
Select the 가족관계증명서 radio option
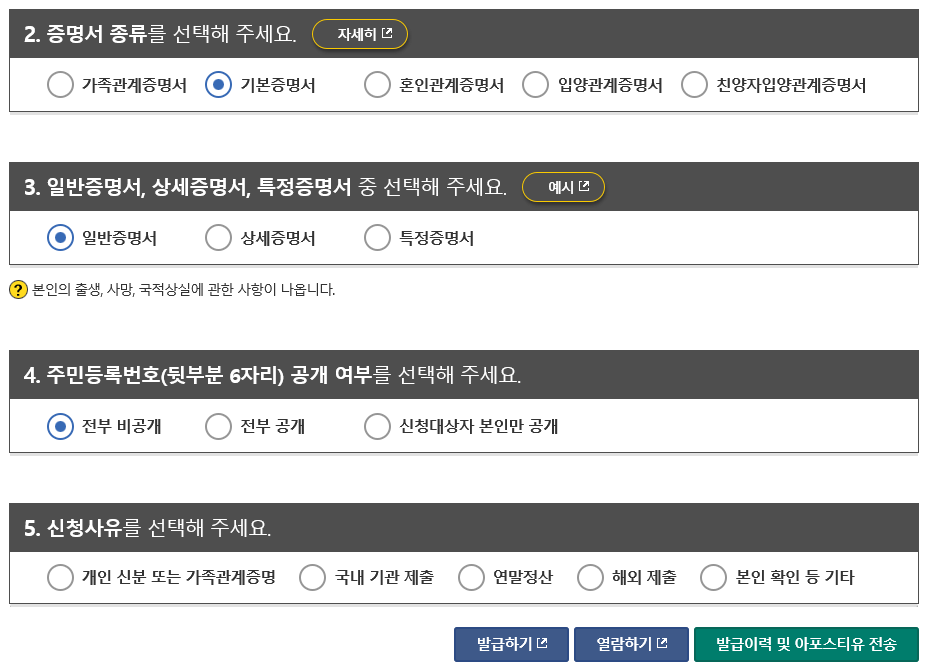point(60,84)
